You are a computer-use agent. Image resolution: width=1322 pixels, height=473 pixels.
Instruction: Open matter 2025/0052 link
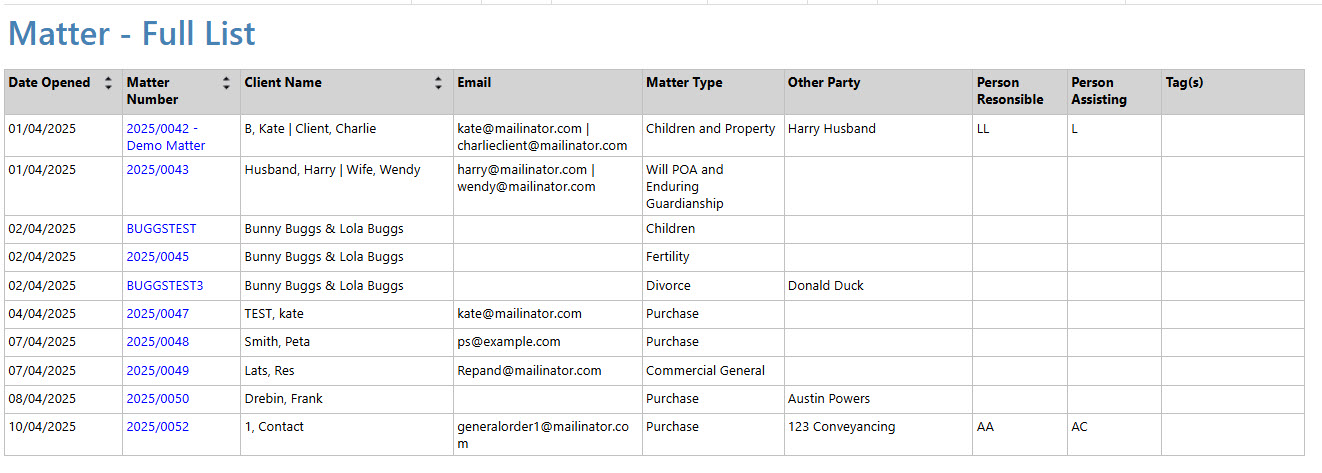point(157,427)
